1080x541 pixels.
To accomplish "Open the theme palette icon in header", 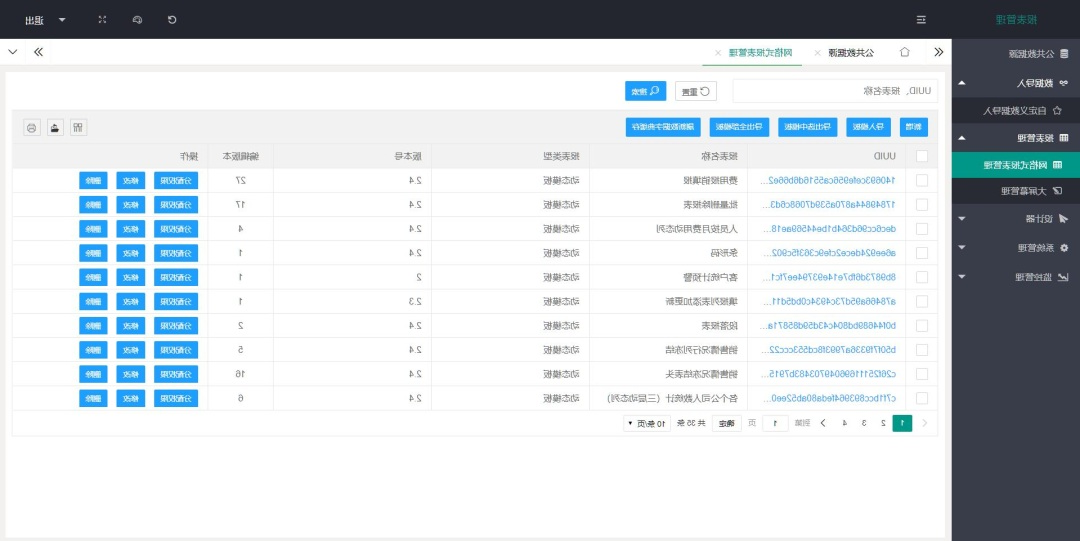I will 137,19.
